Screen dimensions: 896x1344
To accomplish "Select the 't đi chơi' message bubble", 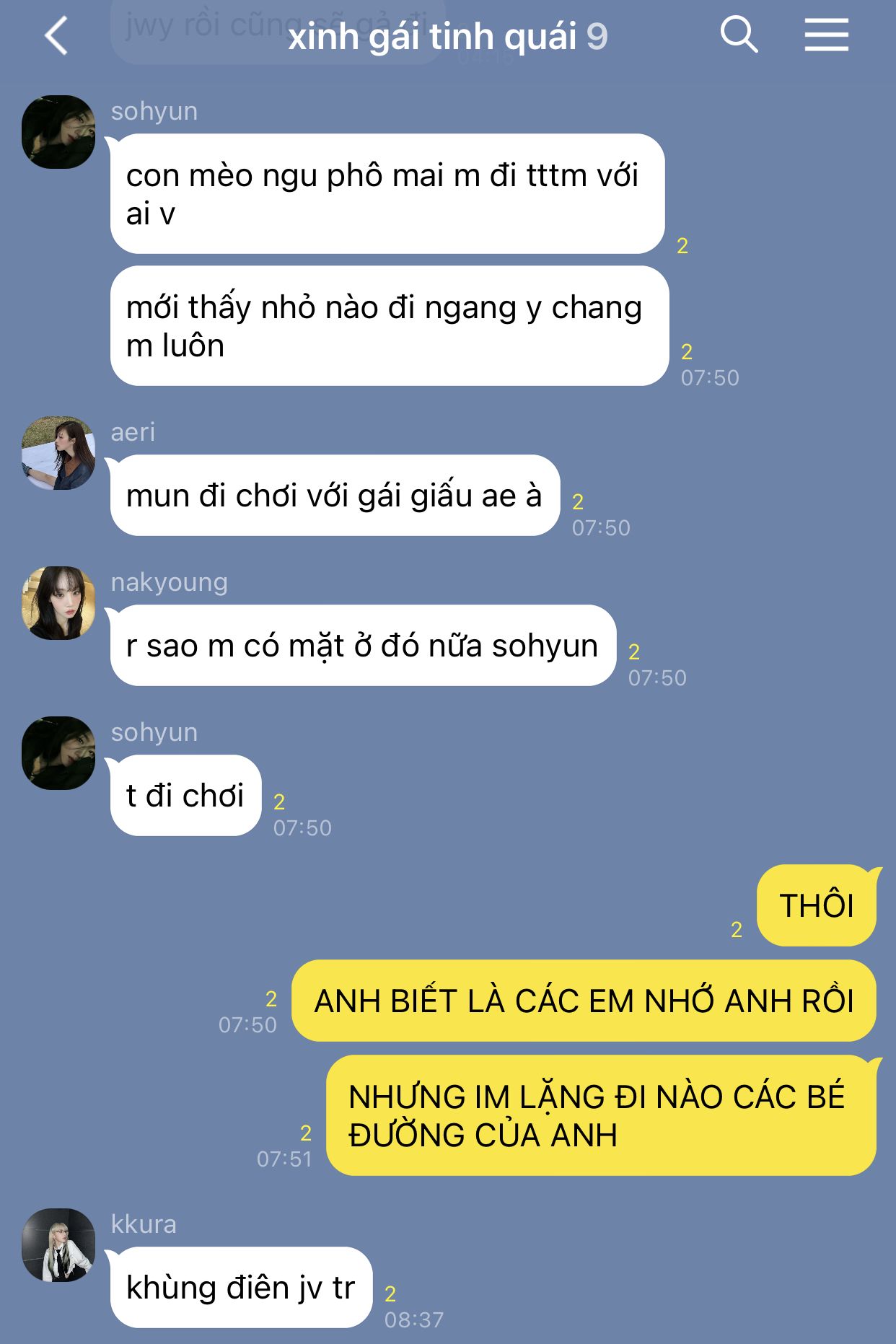I will click(185, 796).
